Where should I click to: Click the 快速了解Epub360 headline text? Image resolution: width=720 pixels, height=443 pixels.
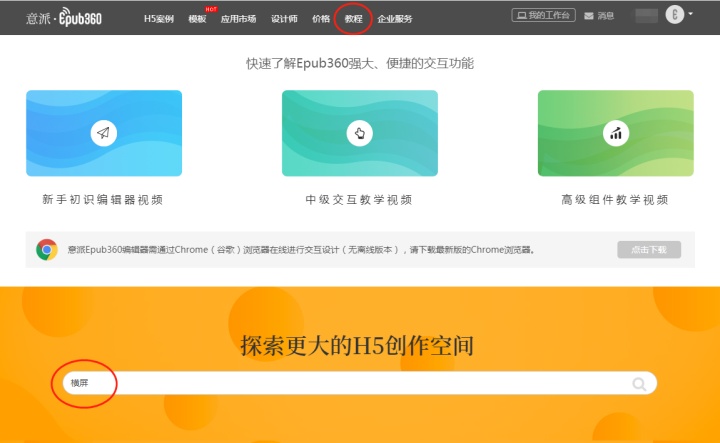(360, 63)
